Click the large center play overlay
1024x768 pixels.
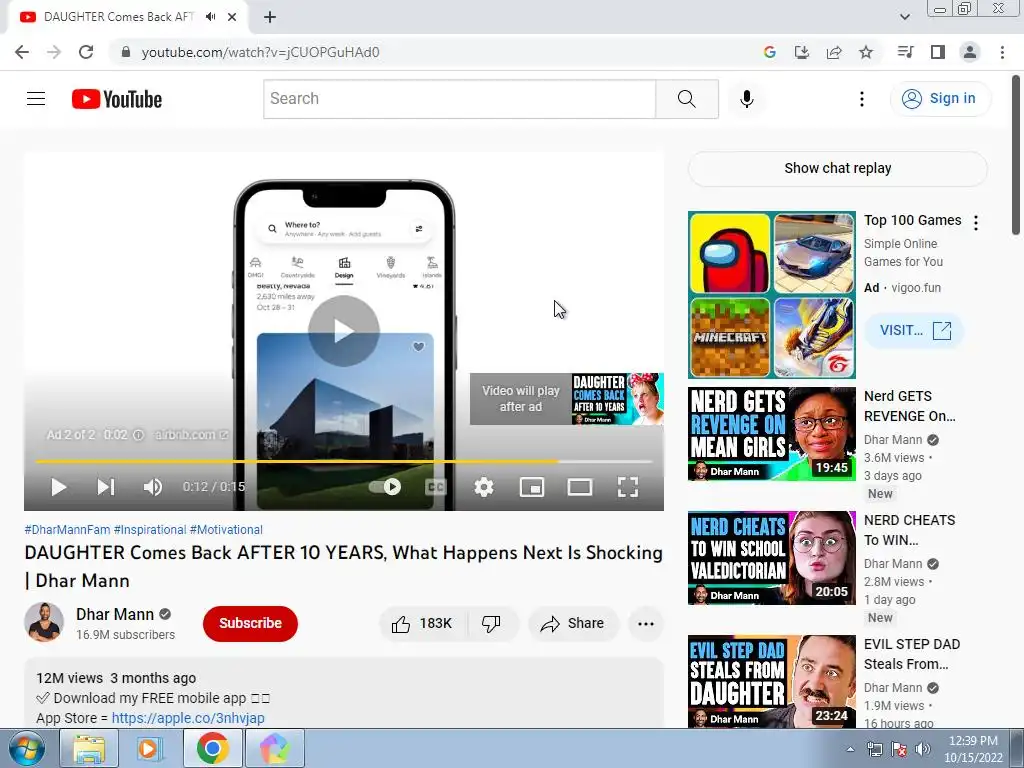[x=344, y=330]
